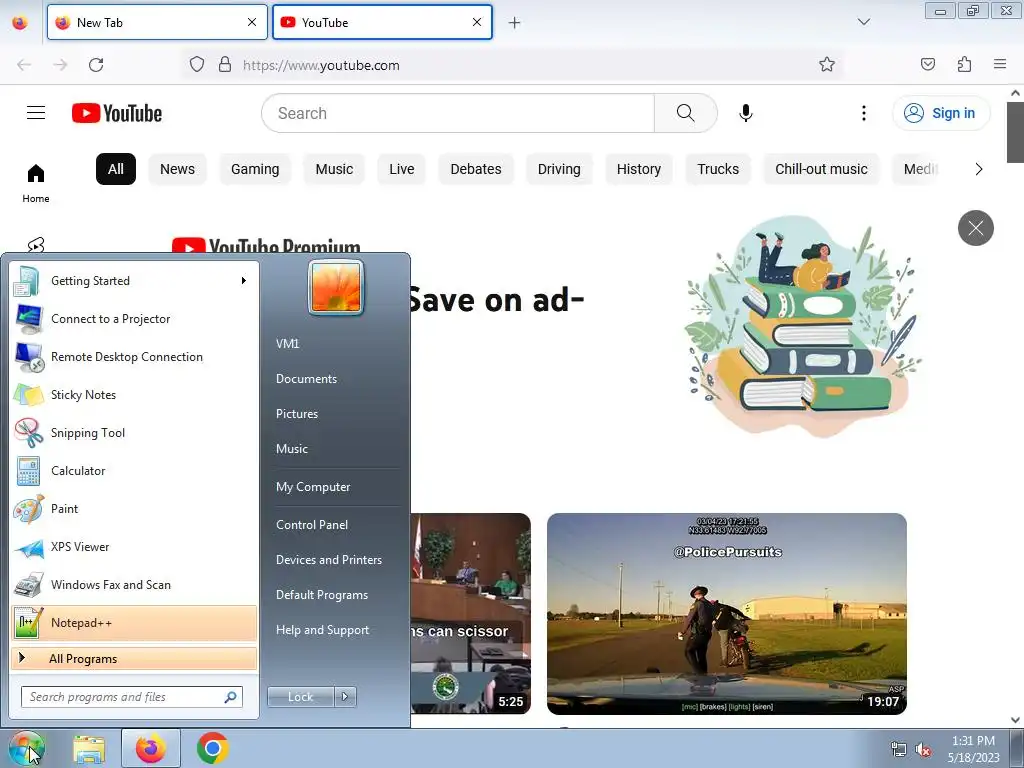
Task: Close the YouTube tab
Action: coord(477,22)
